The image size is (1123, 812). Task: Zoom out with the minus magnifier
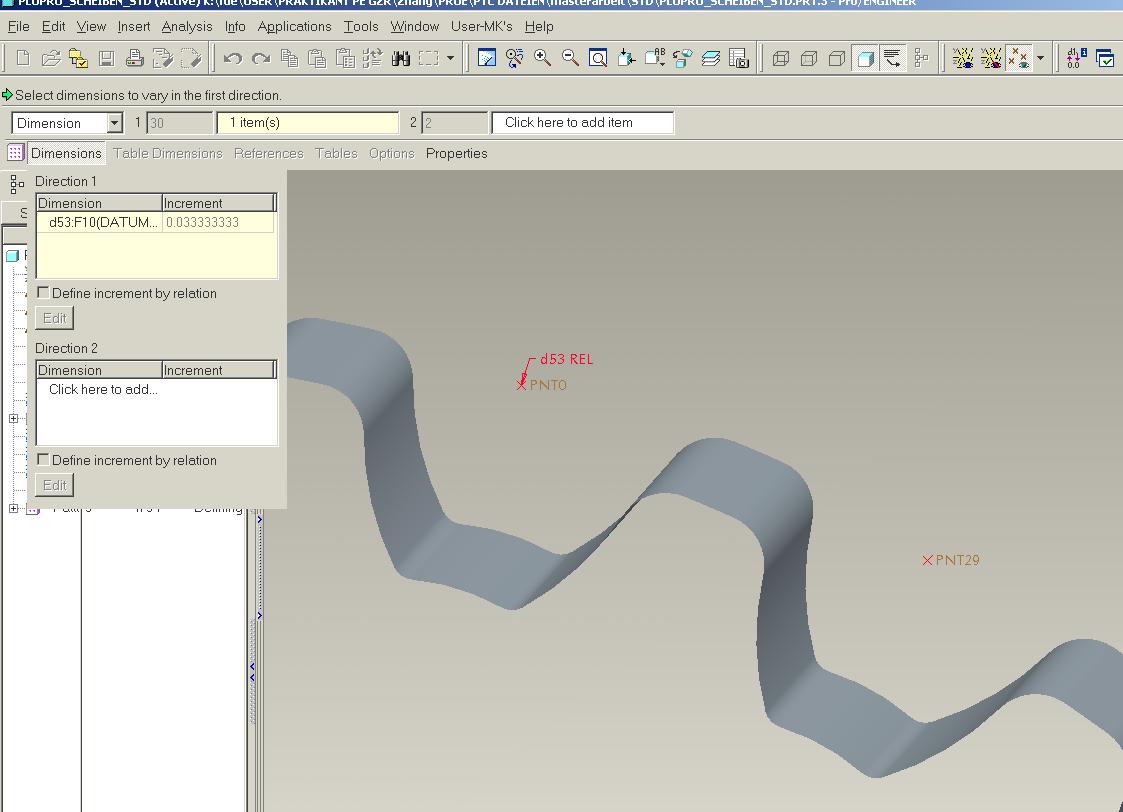tap(570, 58)
